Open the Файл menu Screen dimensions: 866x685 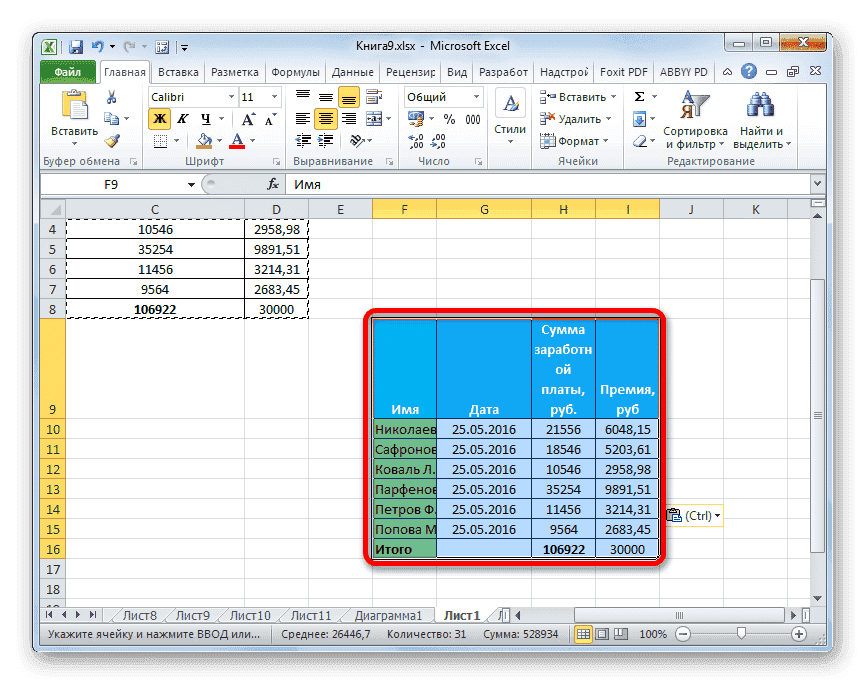coord(66,71)
